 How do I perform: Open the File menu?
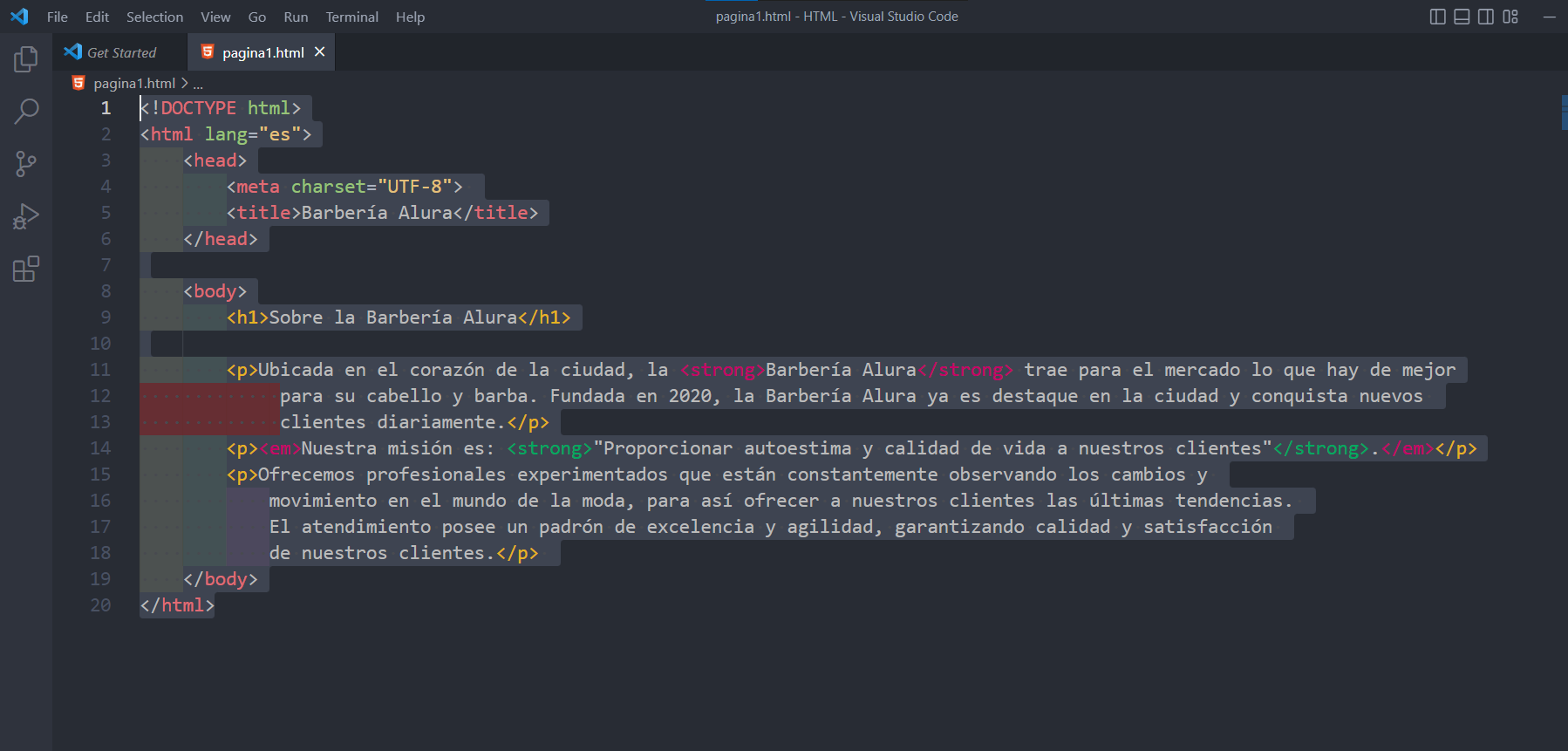58,17
